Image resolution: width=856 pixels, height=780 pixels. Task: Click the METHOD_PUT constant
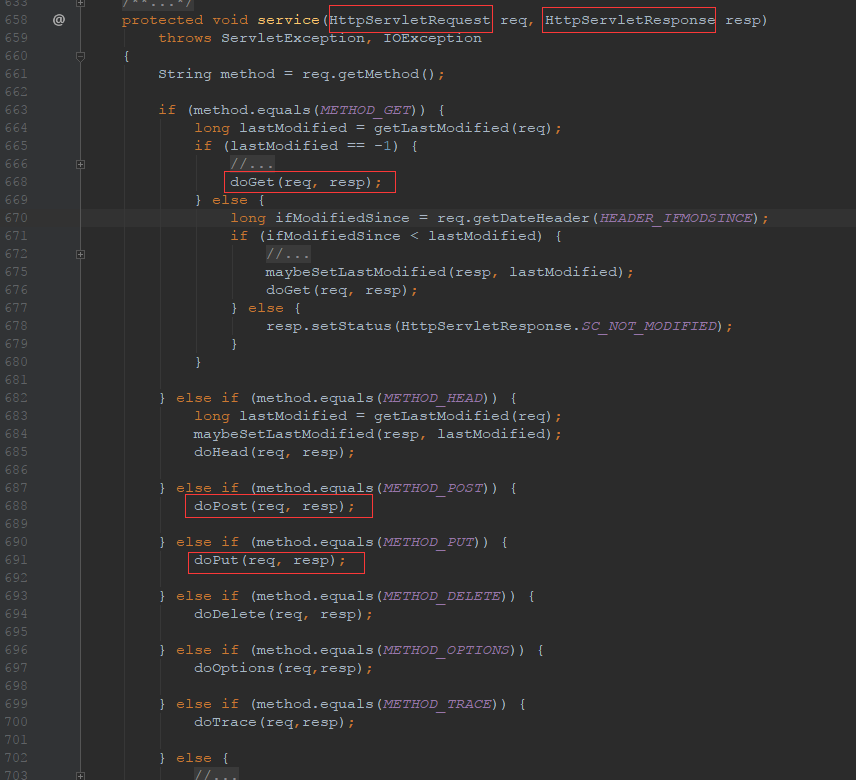point(429,543)
